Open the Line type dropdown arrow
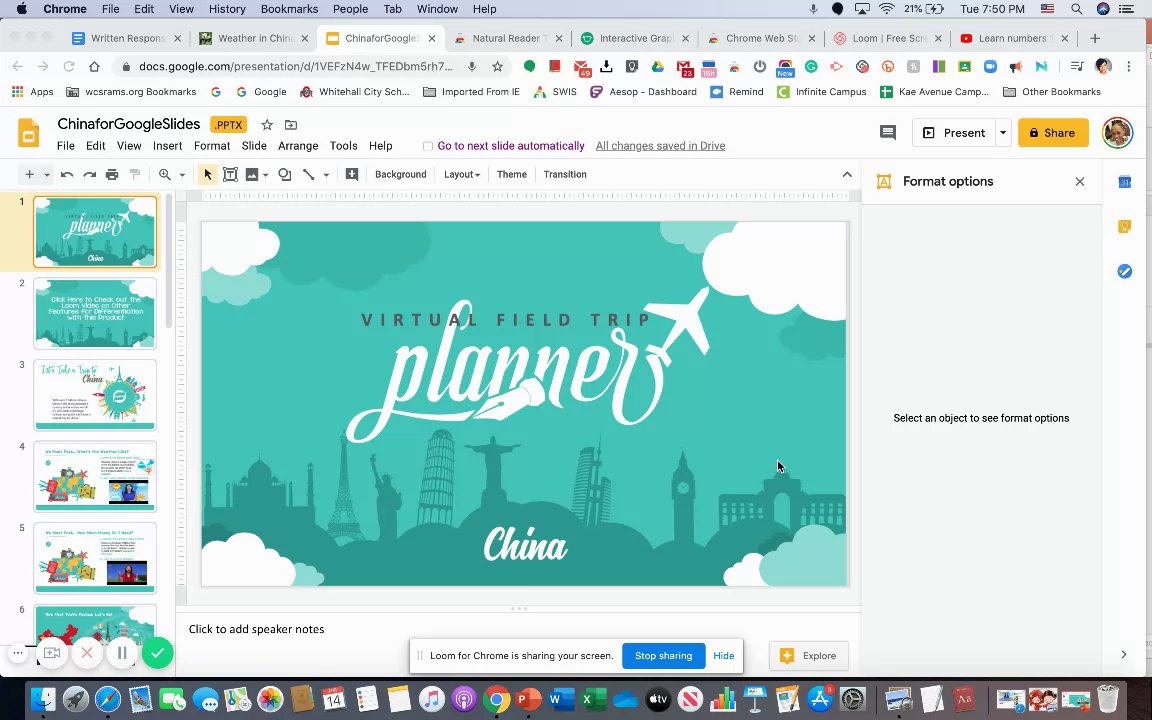Image resolution: width=1152 pixels, height=720 pixels. tap(326, 175)
